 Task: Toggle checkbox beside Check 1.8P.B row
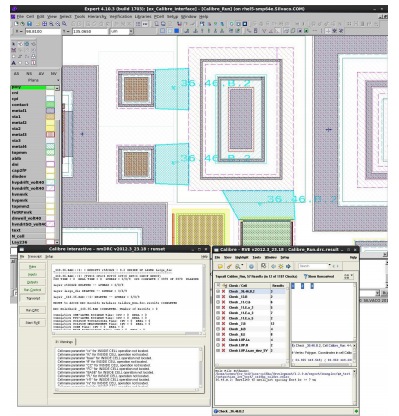[x=218, y=345]
